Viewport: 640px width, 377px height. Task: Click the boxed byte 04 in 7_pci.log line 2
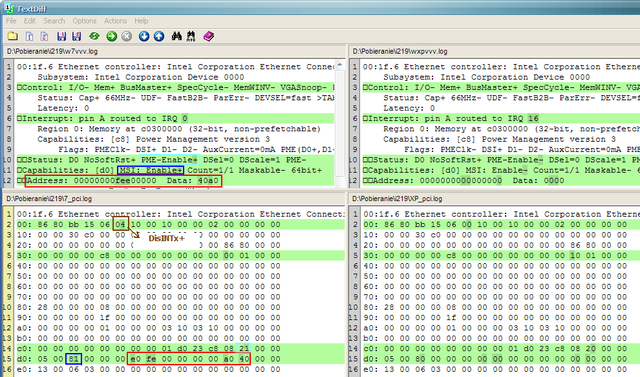tap(120, 224)
